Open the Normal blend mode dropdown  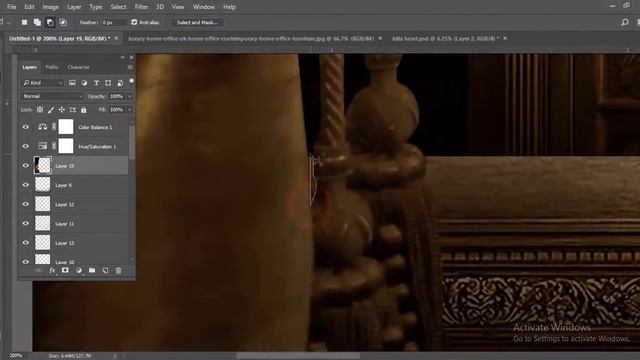tap(52, 96)
